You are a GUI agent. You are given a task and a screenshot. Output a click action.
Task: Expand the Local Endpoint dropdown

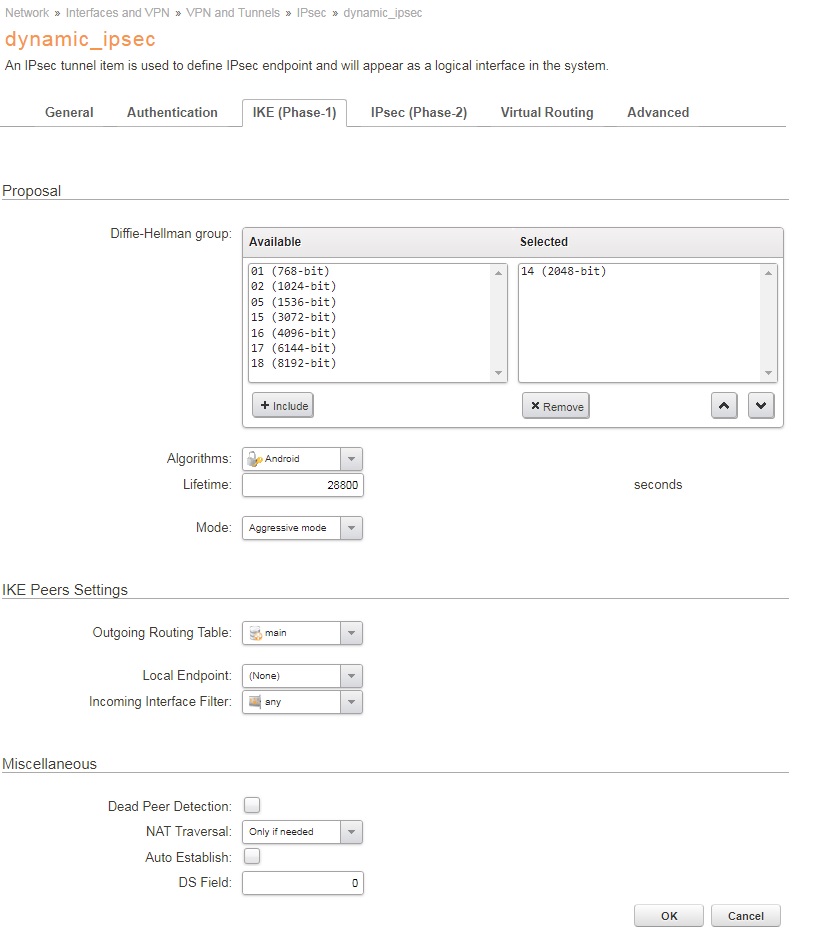click(x=302, y=676)
